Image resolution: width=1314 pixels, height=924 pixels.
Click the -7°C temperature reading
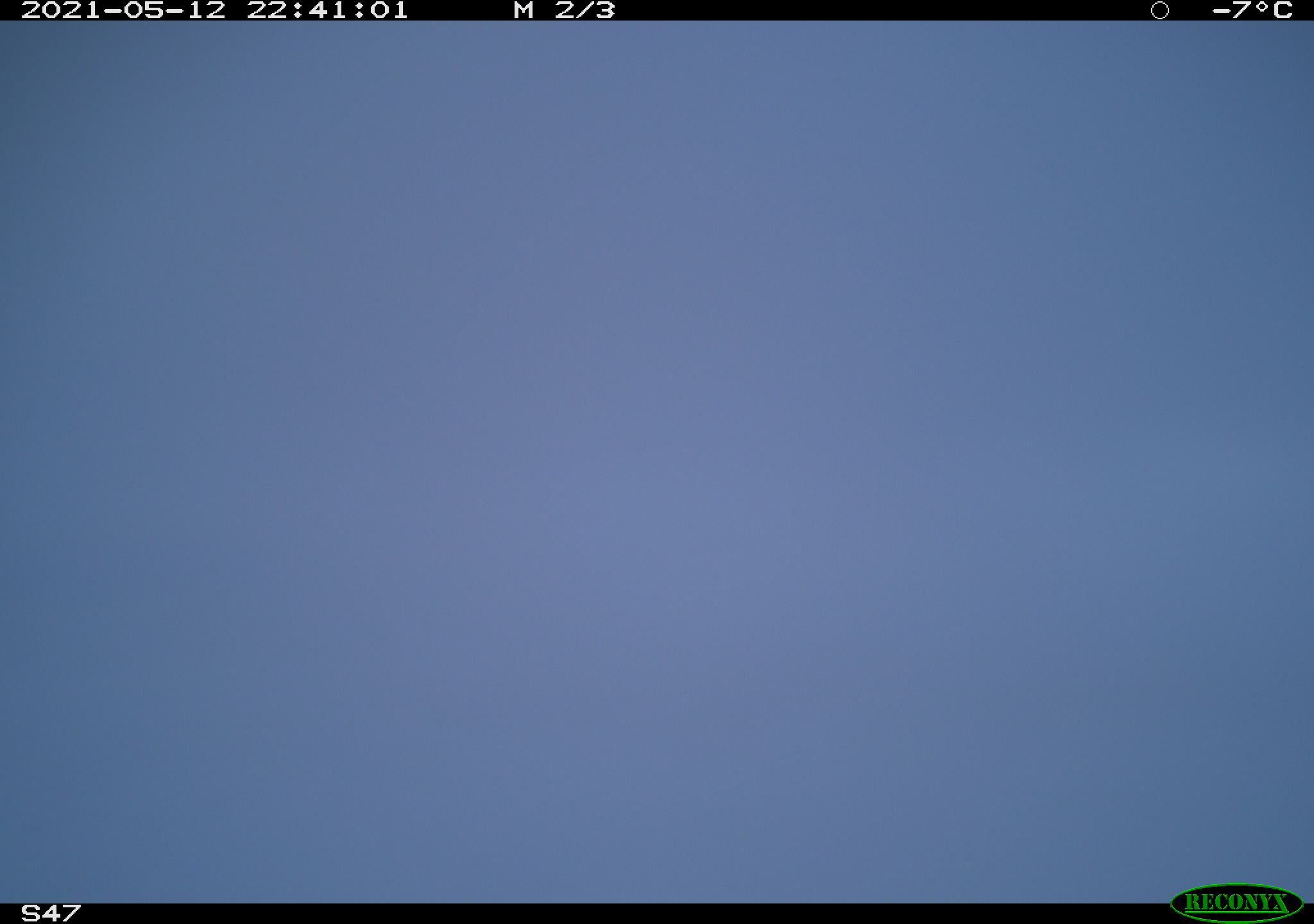[x=1252, y=10]
